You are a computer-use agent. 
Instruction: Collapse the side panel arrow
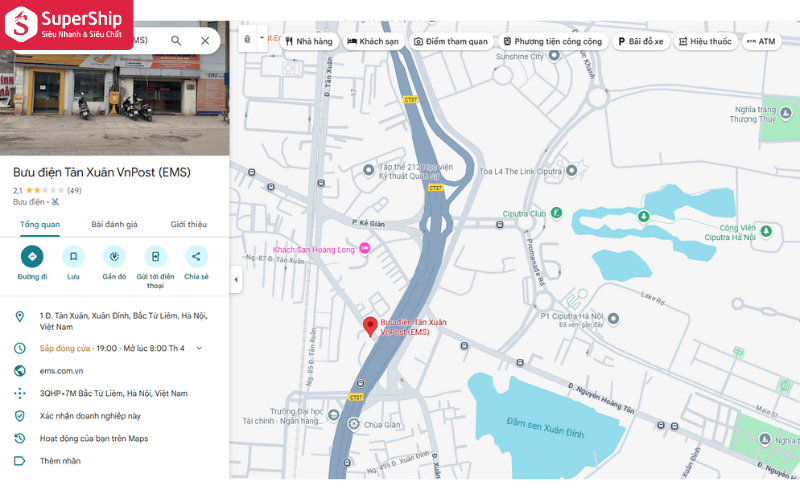(x=236, y=280)
